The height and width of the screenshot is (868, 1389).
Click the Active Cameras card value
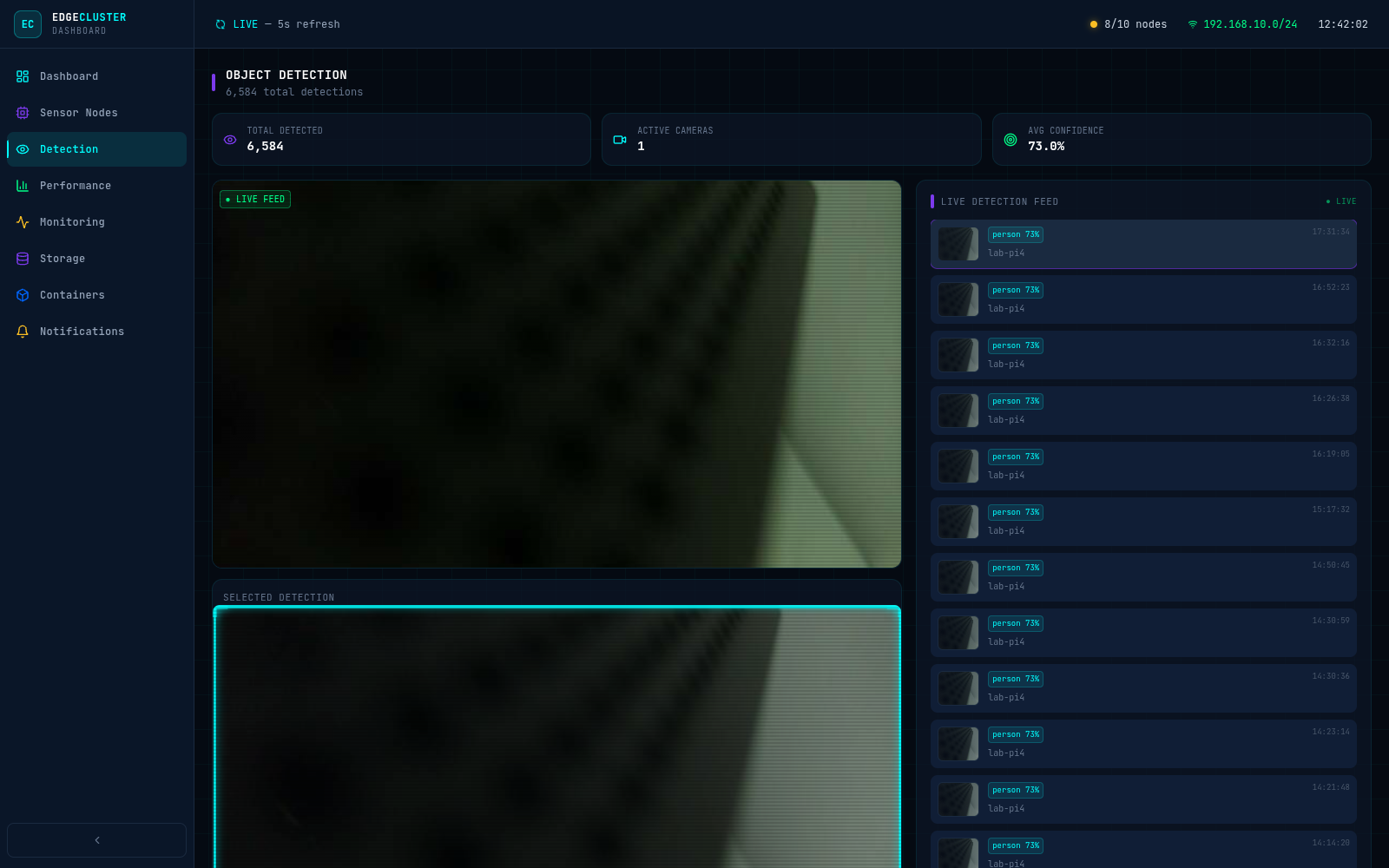point(641,147)
